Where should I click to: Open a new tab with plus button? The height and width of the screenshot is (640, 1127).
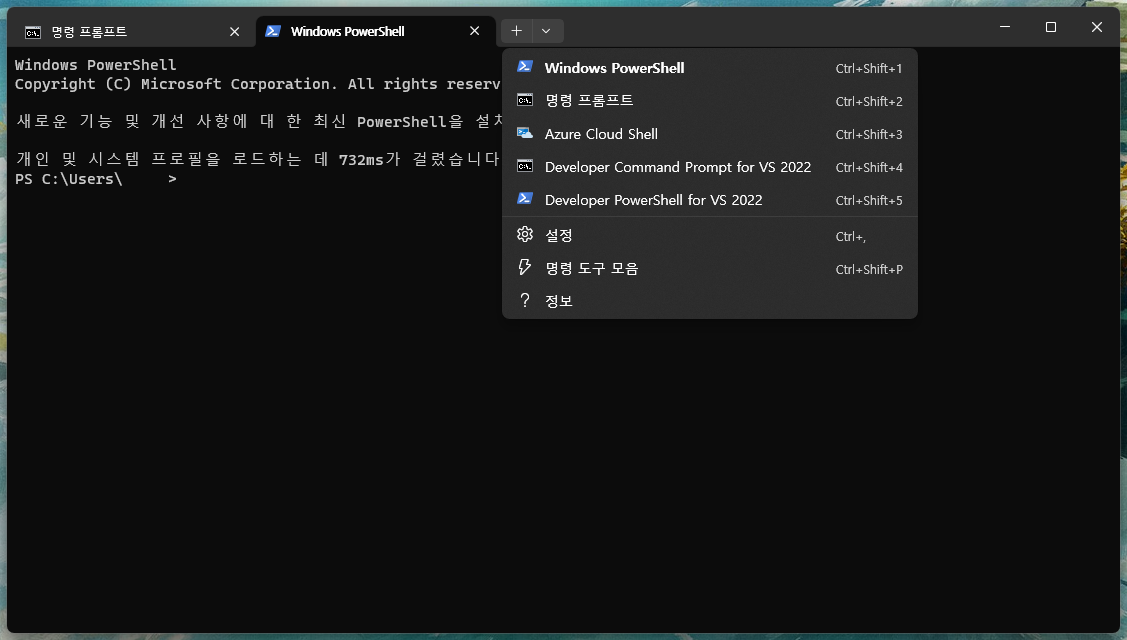point(516,31)
